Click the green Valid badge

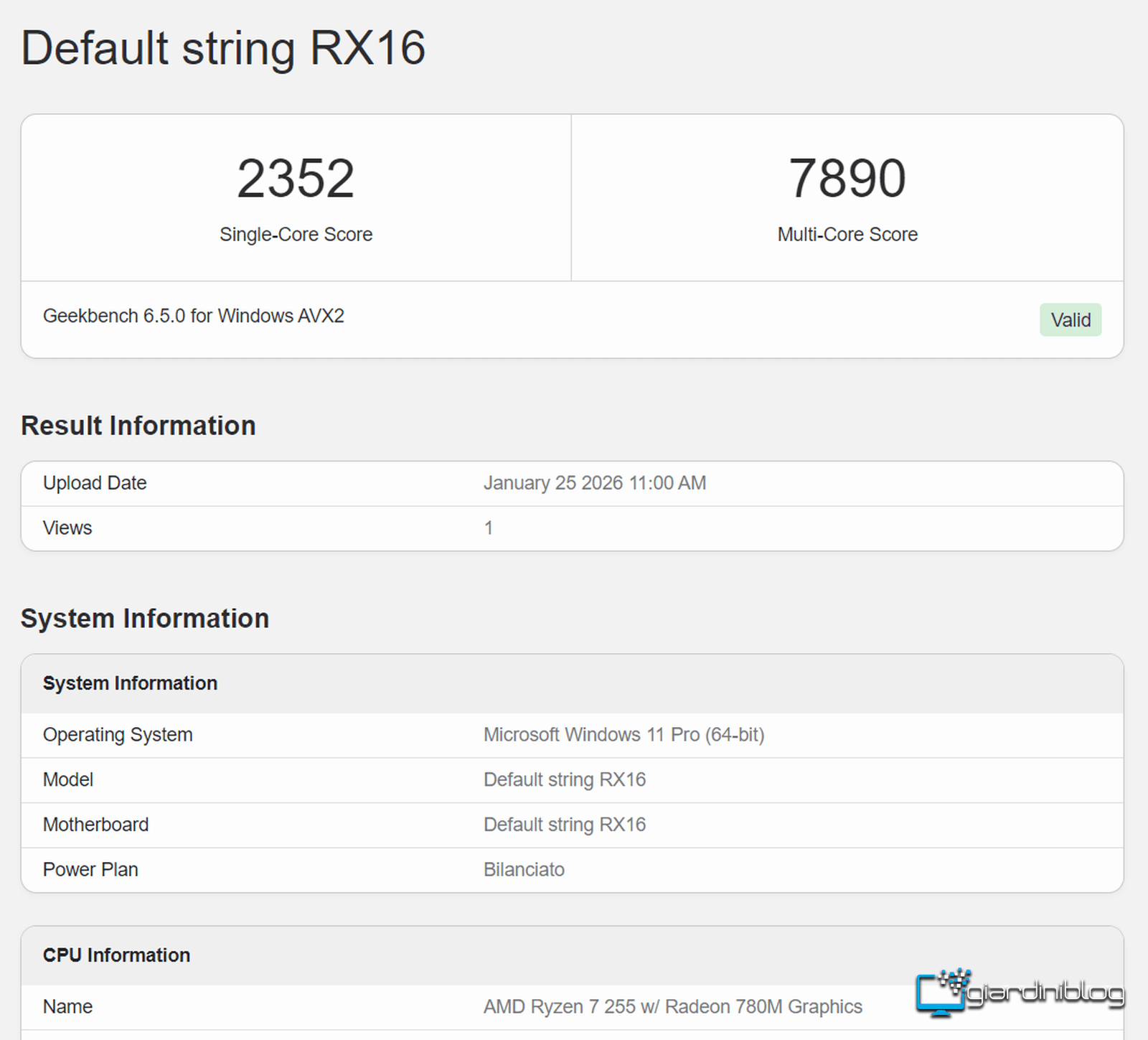(x=1070, y=320)
